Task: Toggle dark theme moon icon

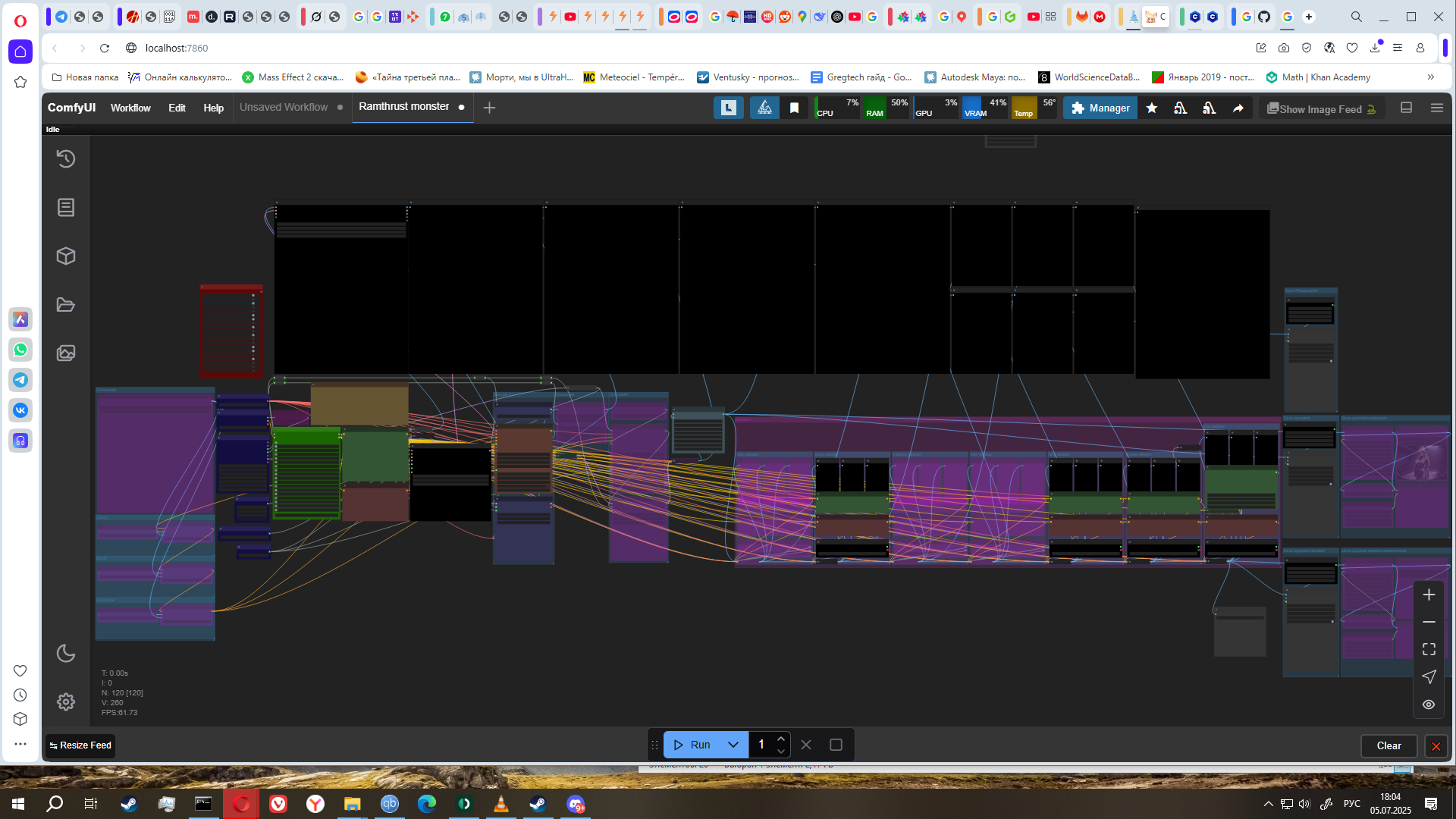Action: click(66, 654)
